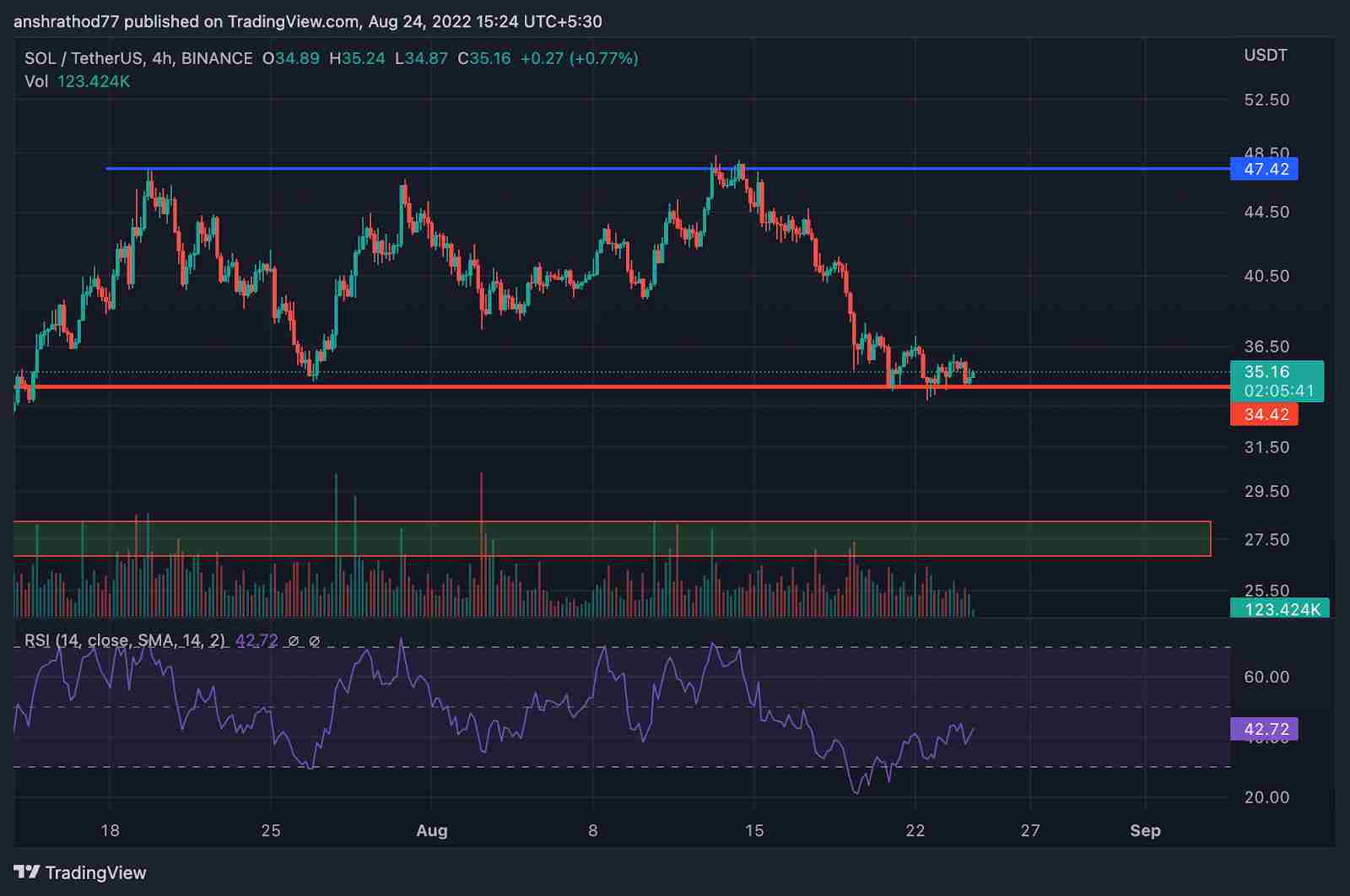Click the 15 date label on time axis
This screenshot has height=896, width=1350.
tap(754, 830)
